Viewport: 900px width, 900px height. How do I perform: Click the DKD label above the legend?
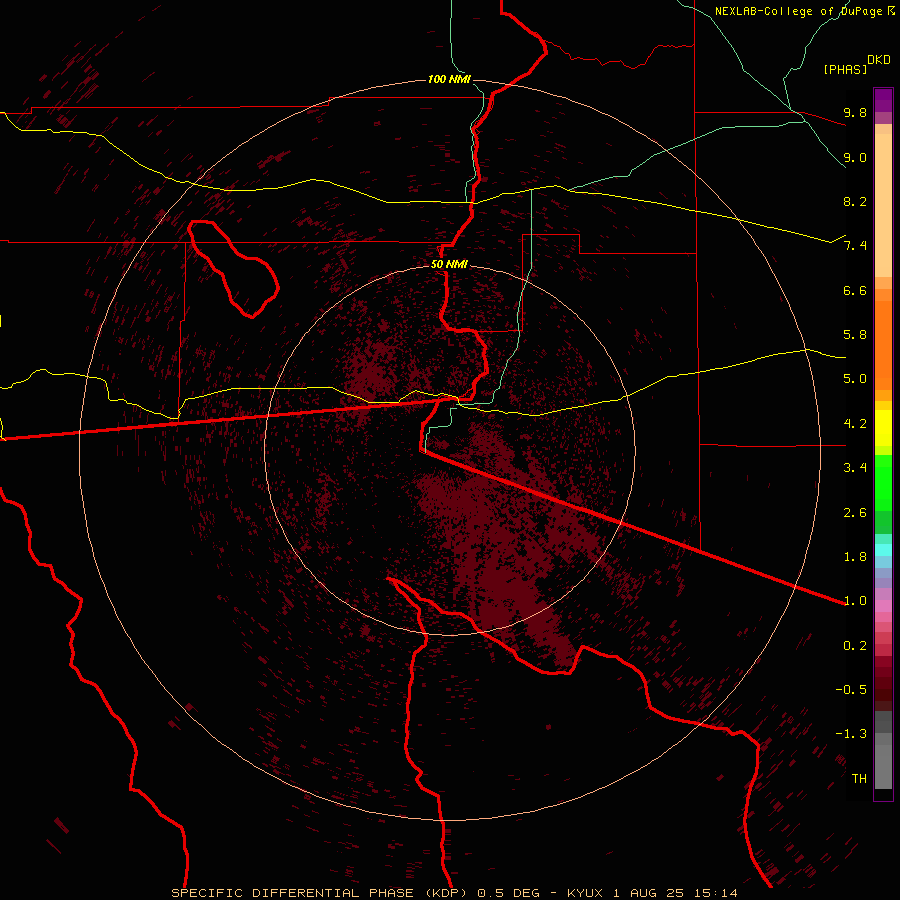click(x=879, y=60)
